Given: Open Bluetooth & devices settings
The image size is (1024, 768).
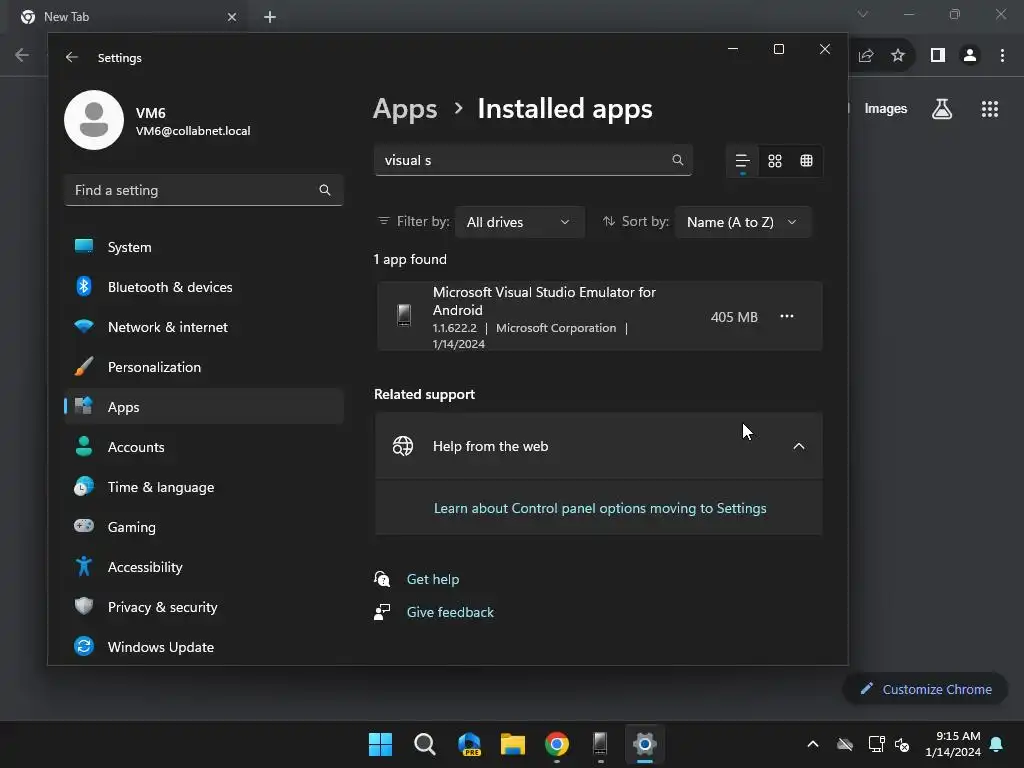Looking at the screenshot, I should pos(204,287).
